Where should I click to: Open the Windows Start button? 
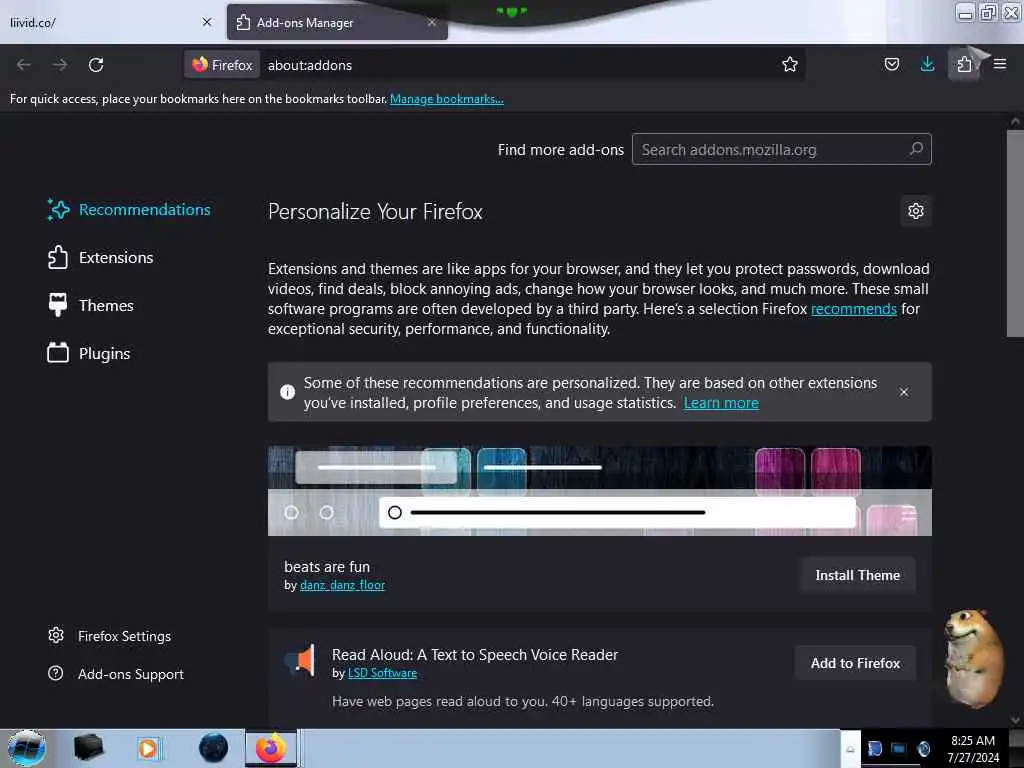click(27, 748)
